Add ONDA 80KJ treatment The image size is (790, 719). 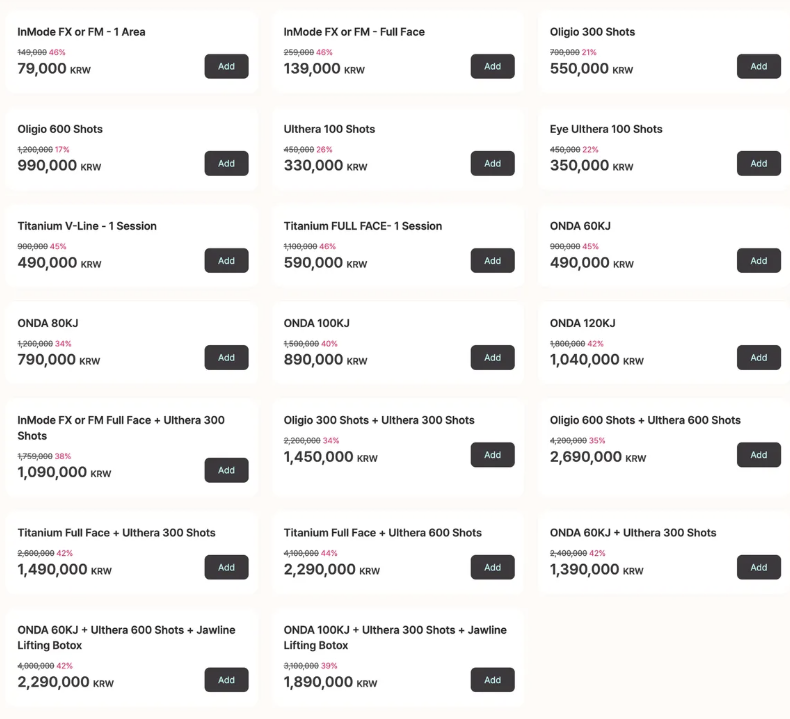226,357
